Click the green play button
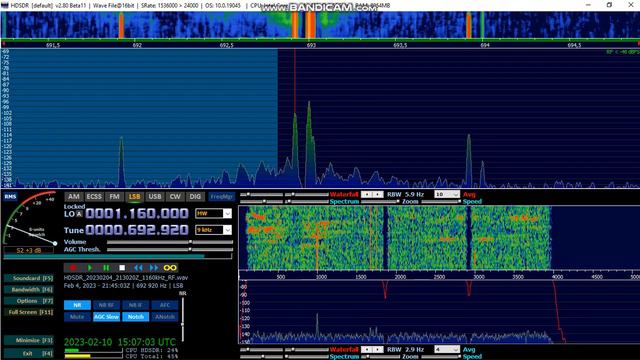Screen dimensions: 640x360 tap(90, 268)
